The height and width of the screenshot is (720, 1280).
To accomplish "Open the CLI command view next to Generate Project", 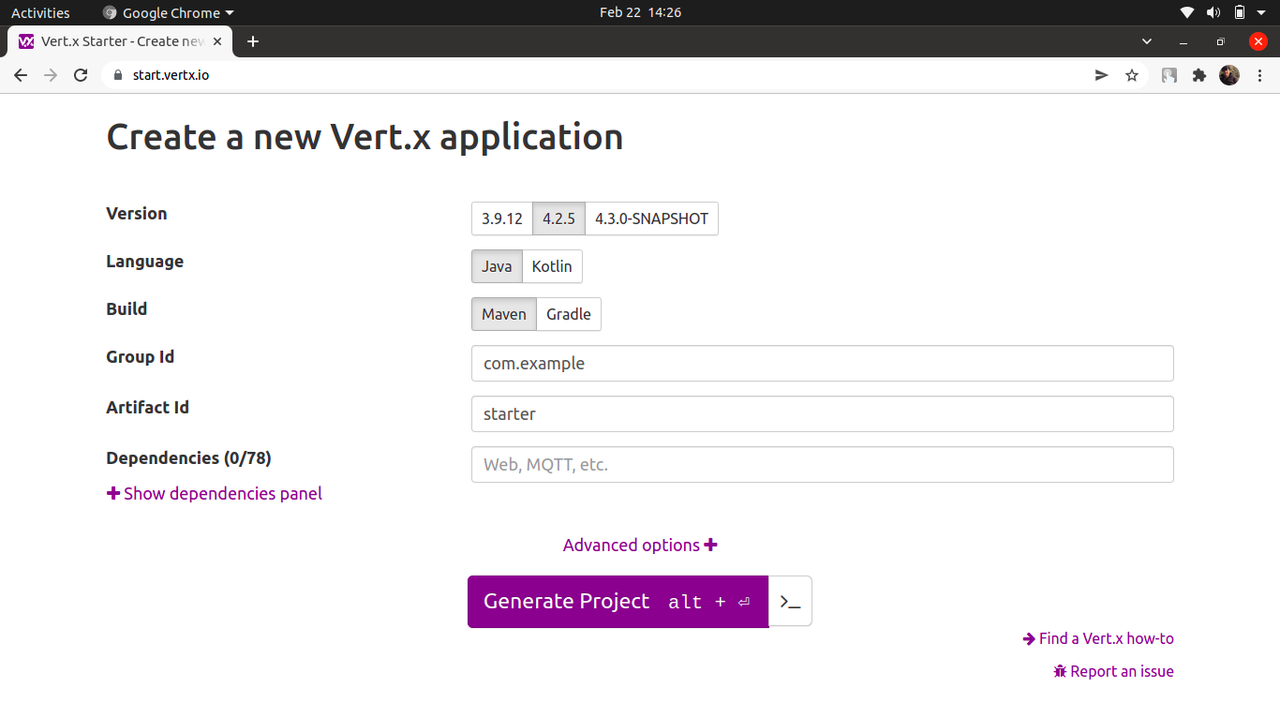I will tap(789, 601).
